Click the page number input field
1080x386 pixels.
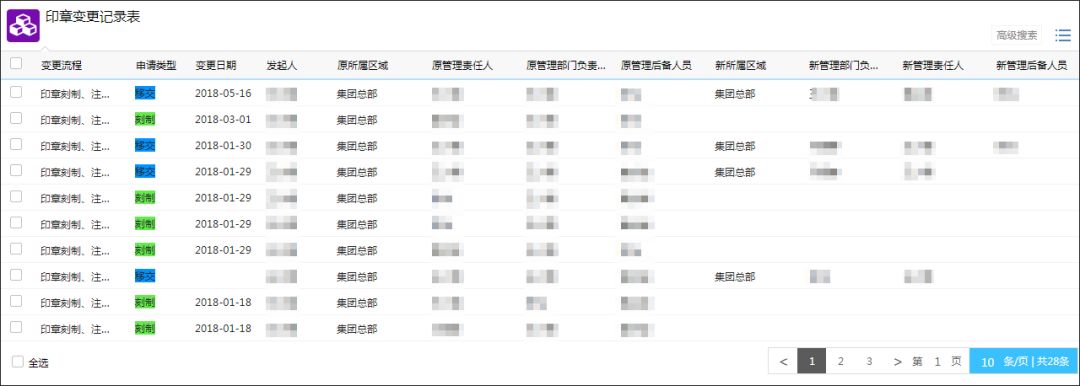point(937,362)
